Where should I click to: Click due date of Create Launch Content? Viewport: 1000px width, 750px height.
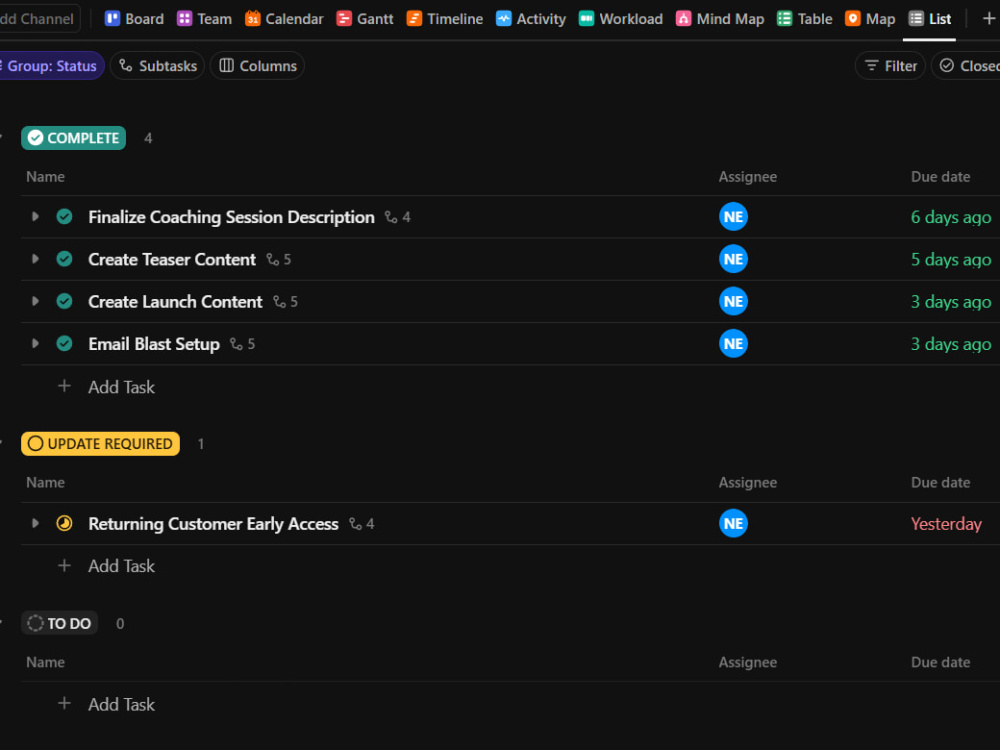(951, 302)
